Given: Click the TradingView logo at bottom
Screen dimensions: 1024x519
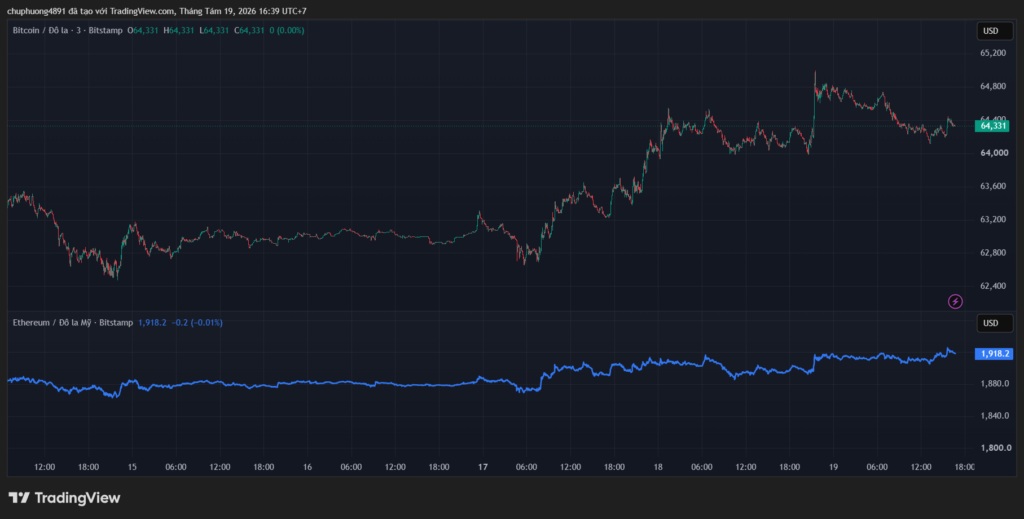Looking at the screenshot, I should click(x=64, y=498).
